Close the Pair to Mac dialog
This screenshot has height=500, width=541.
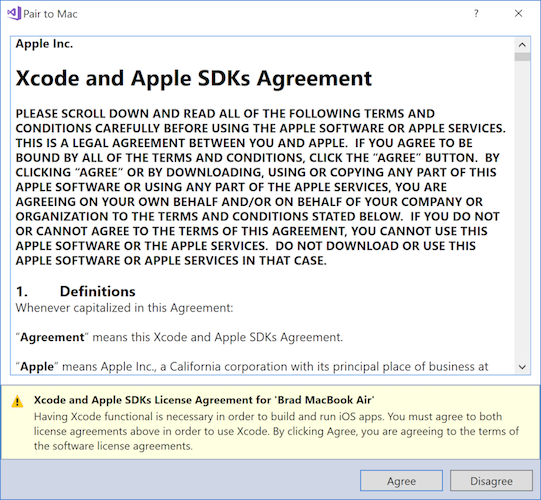click(518, 13)
